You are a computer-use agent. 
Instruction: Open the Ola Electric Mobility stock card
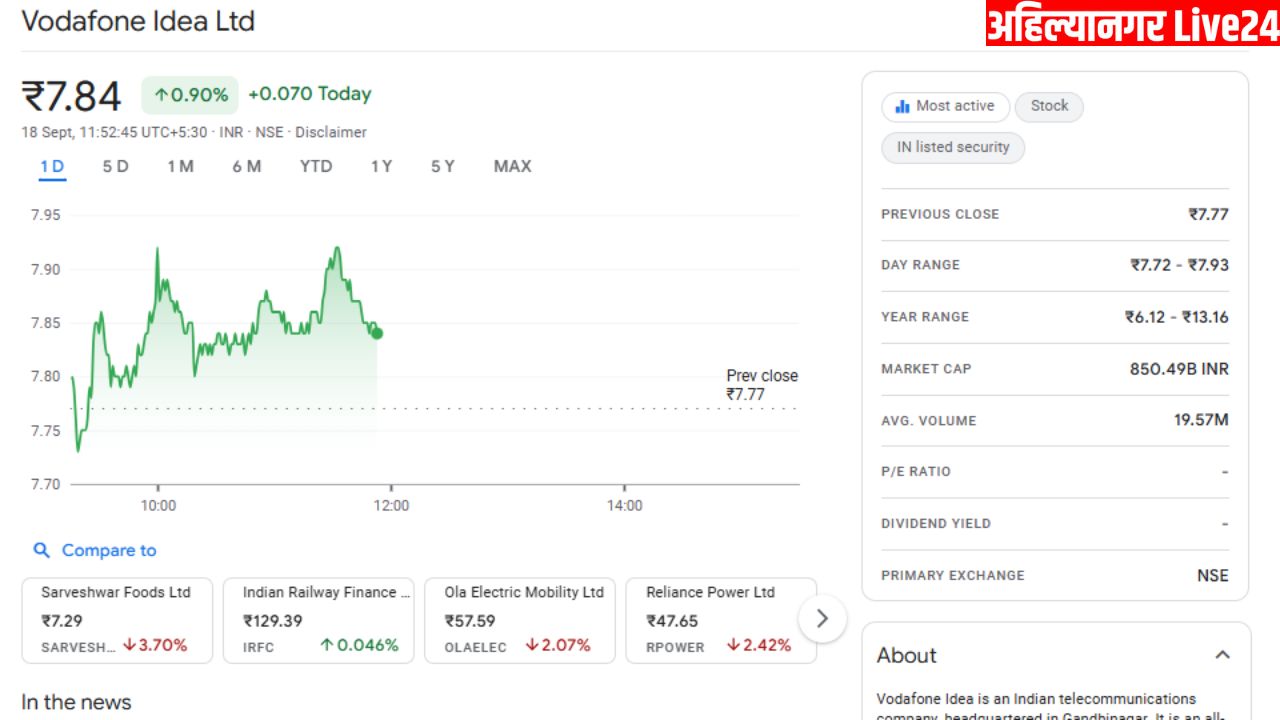(520, 620)
